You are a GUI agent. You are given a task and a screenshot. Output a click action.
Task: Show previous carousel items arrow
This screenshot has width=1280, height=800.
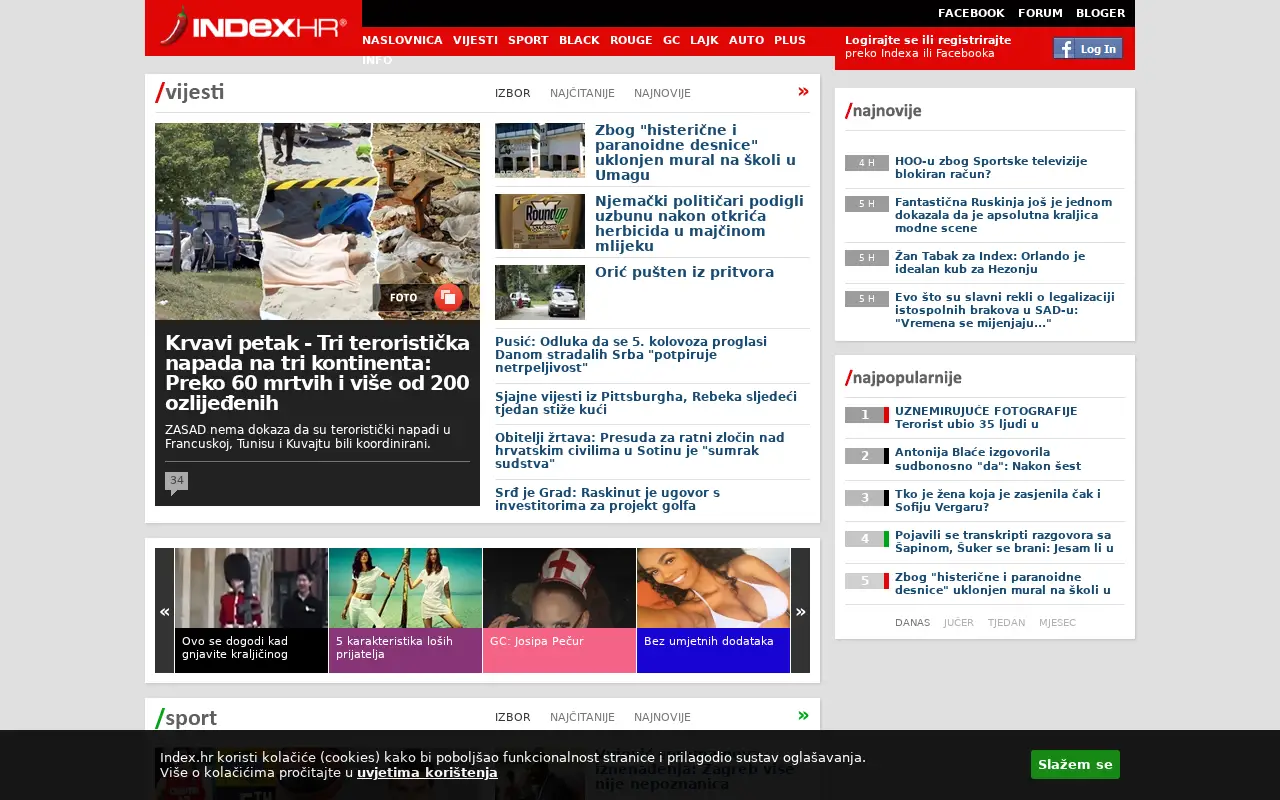click(164, 610)
